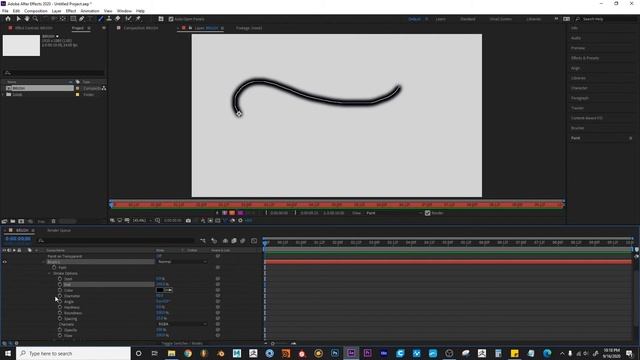
Task: Expand the Solids folder in Project panel
Action: pyautogui.click(x=3, y=94)
